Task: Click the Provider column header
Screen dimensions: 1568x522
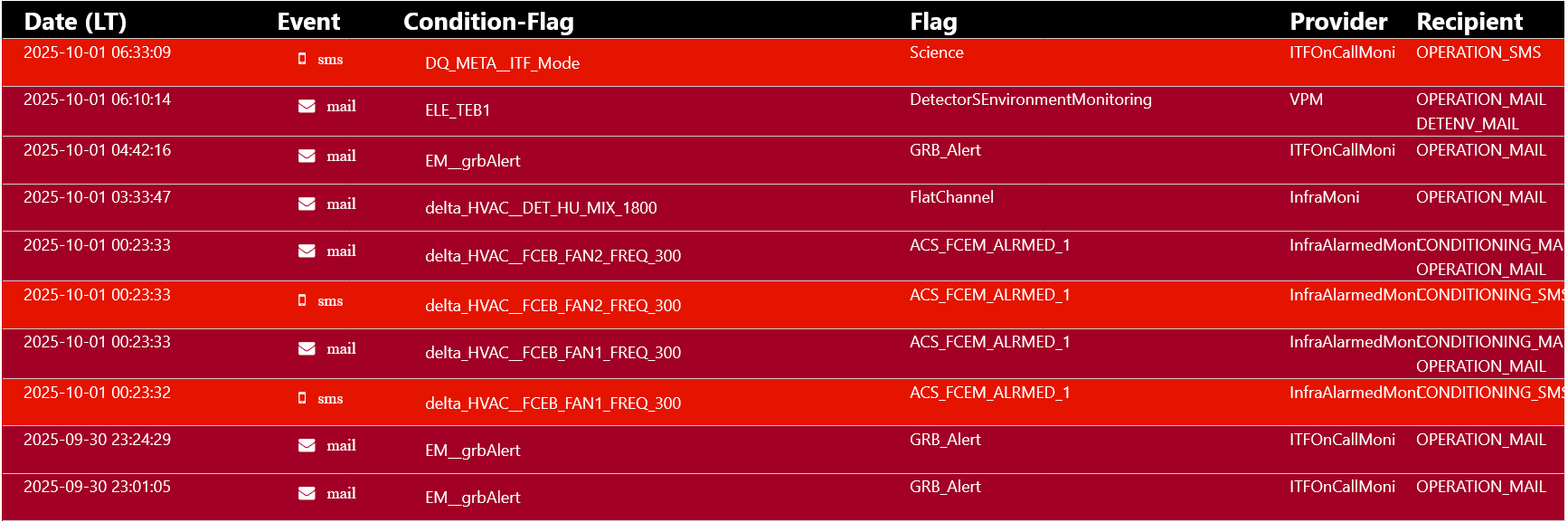Action: pos(1337,22)
